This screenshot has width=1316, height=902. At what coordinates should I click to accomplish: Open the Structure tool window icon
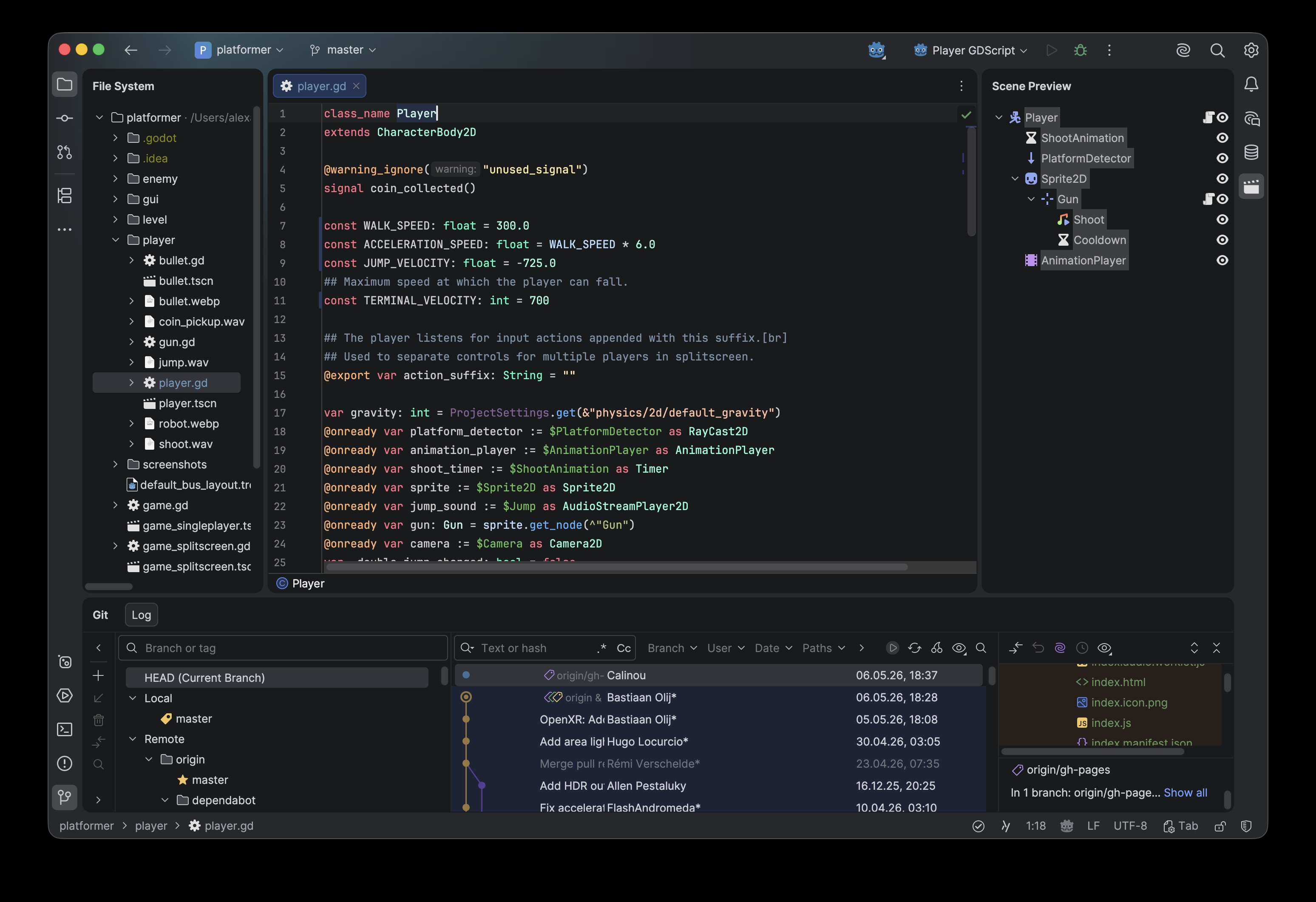tap(65, 196)
